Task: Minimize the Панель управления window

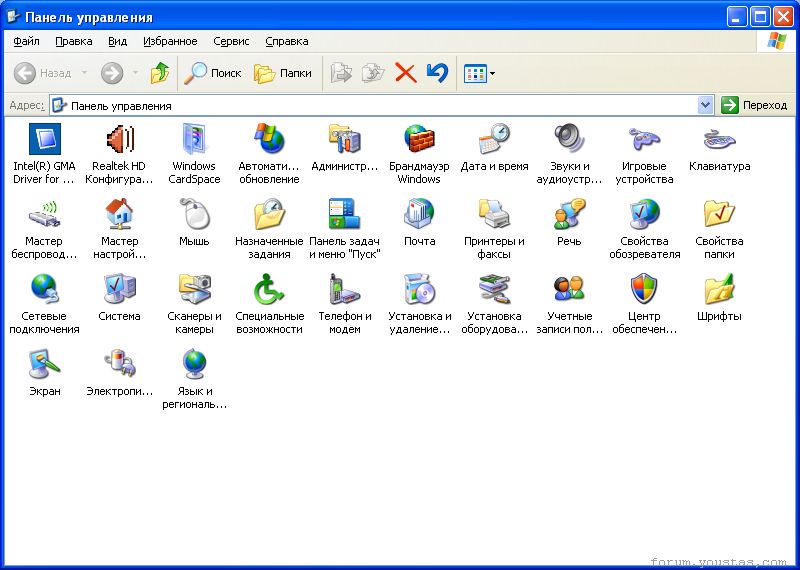Action: [x=736, y=17]
